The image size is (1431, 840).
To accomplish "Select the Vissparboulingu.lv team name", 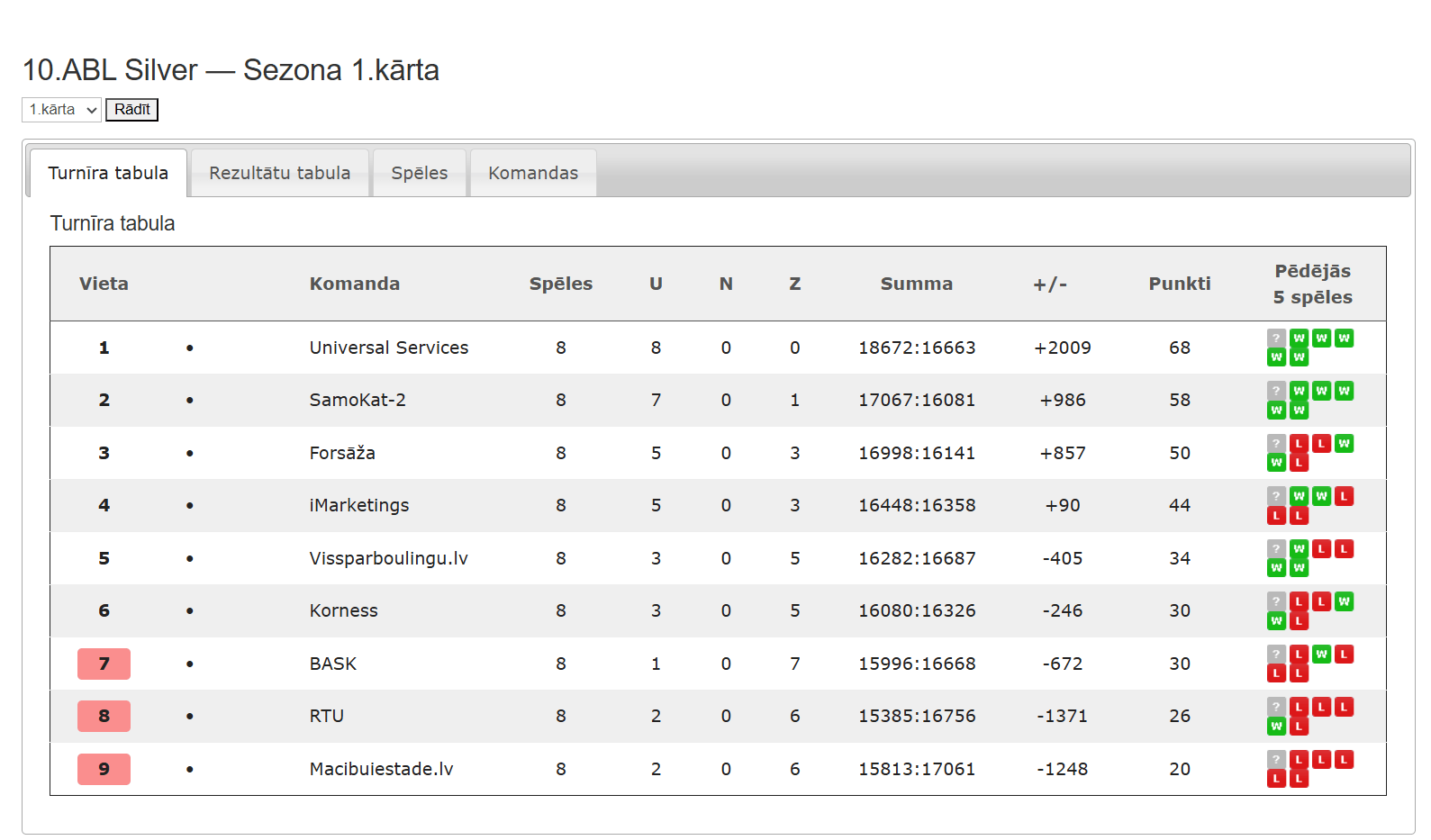I will (x=389, y=558).
